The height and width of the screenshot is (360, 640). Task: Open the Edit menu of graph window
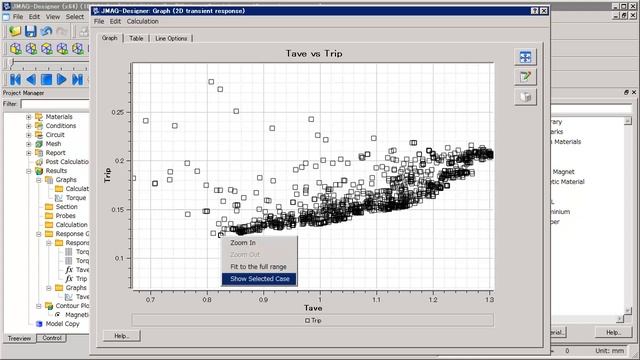(115, 21)
